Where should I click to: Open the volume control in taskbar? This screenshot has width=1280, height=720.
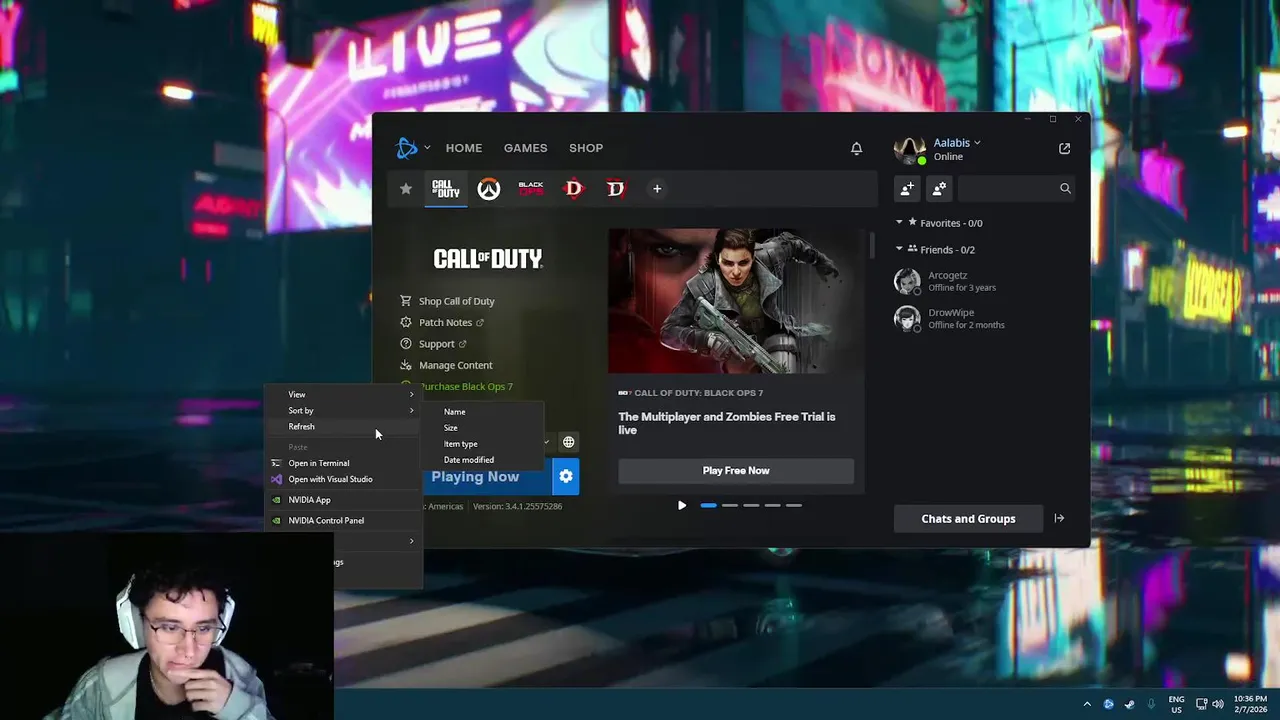click(x=1217, y=704)
